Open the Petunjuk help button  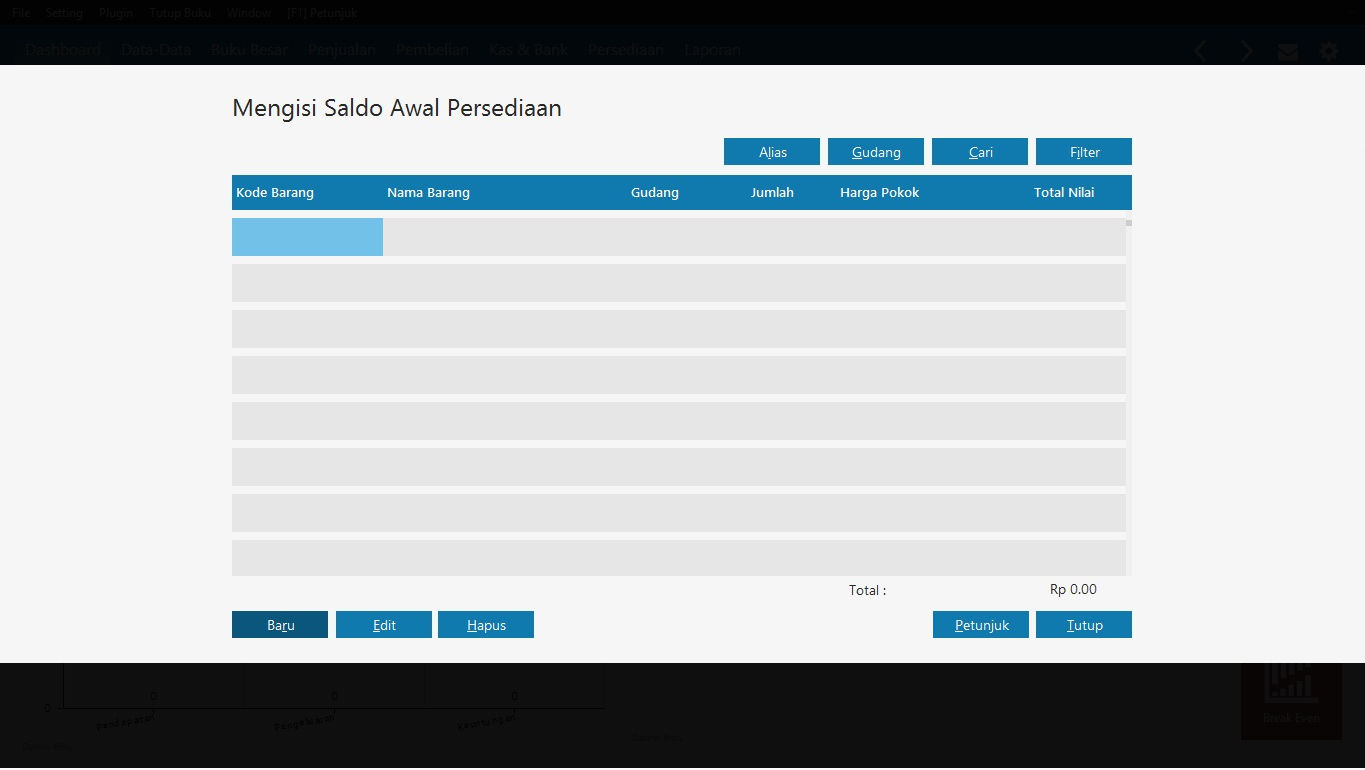coord(981,625)
